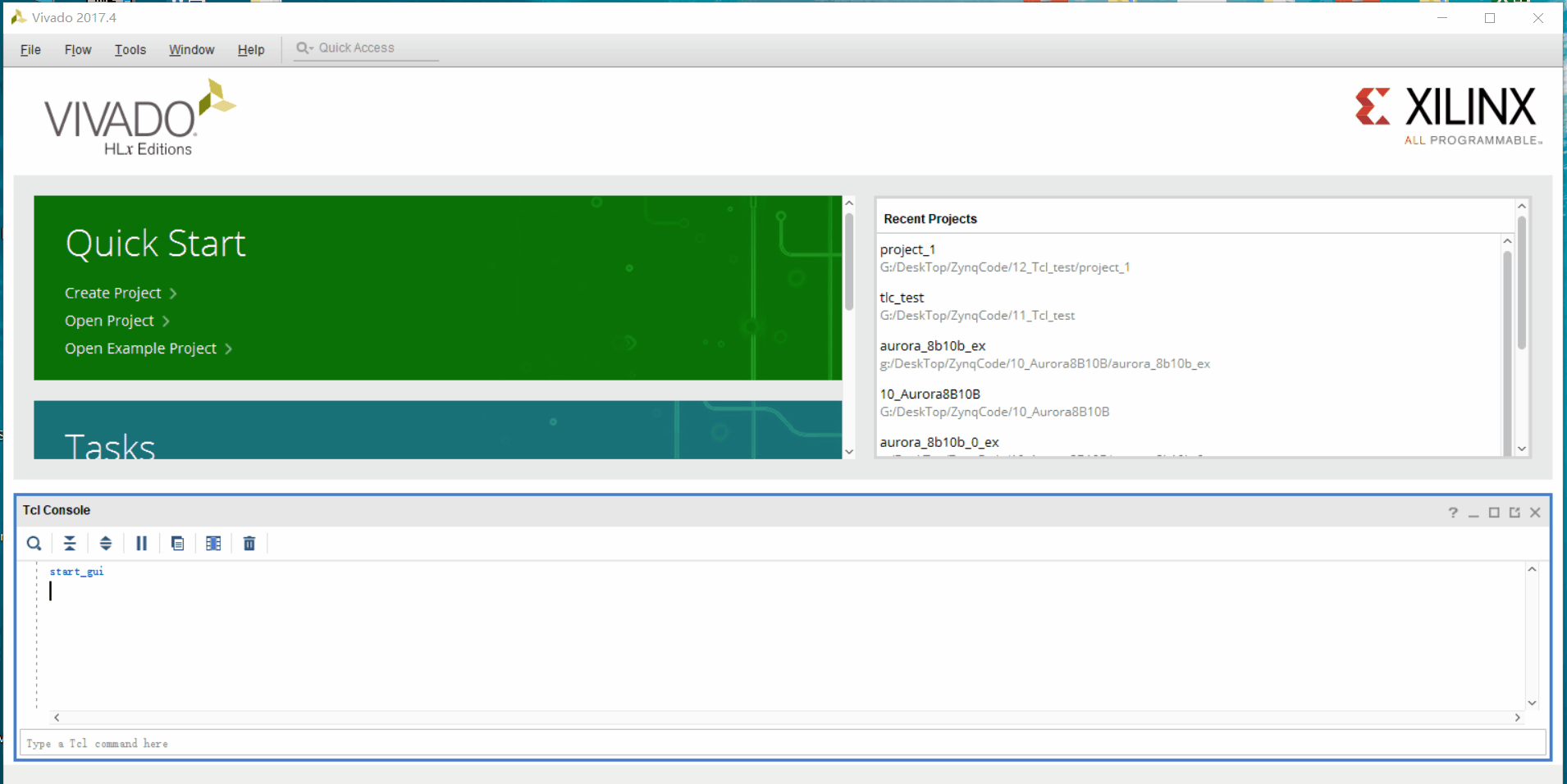The image size is (1567, 784).
Task: Click Quick Start panel scroll up arrow
Action: click(849, 203)
